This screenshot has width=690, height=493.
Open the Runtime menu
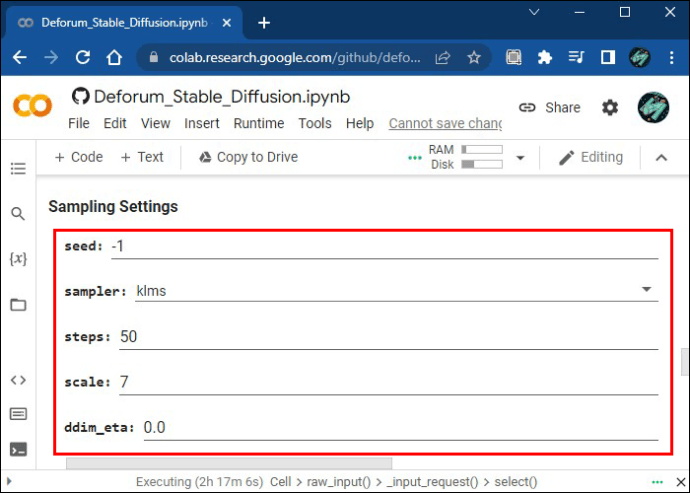pos(259,123)
